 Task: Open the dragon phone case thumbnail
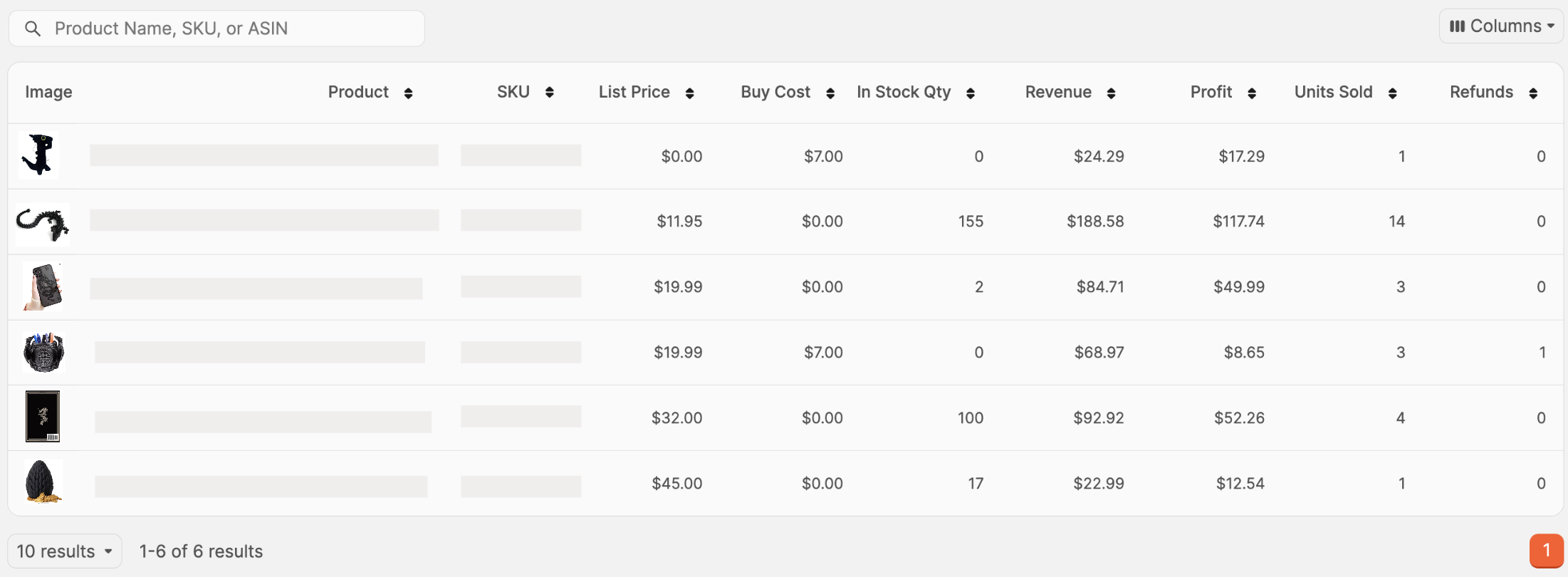43,286
